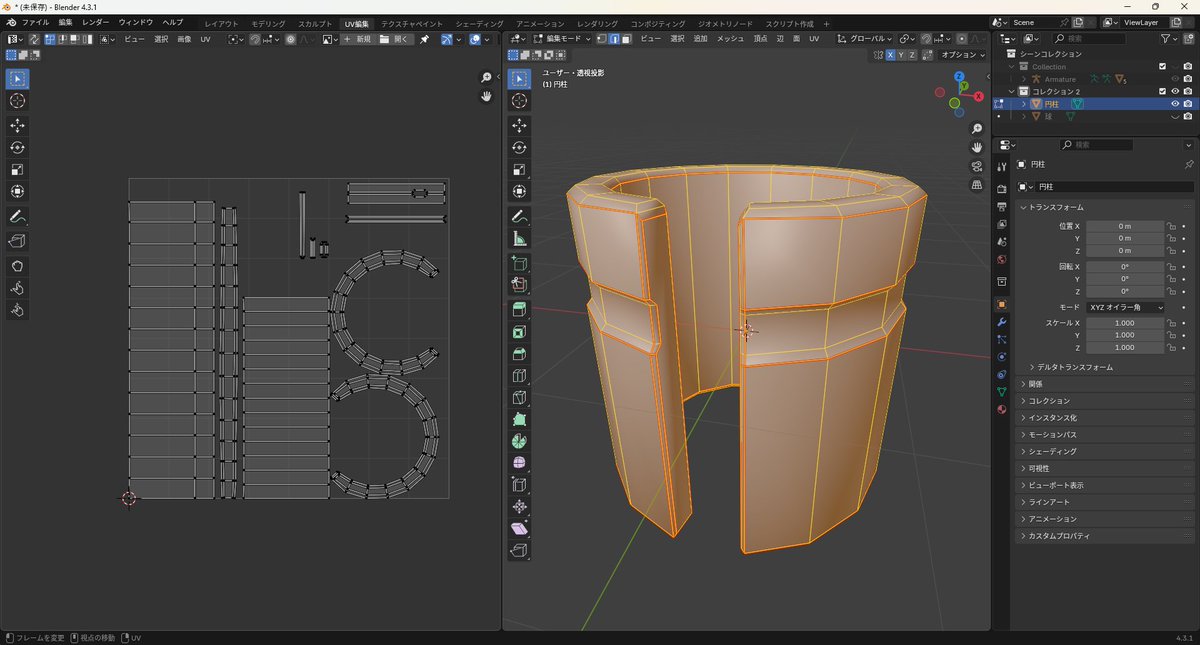Open the XYZ オイラー角 rotation mode dropdown
Screen dimensions: 1200x645
click(x=1126, y=307)
